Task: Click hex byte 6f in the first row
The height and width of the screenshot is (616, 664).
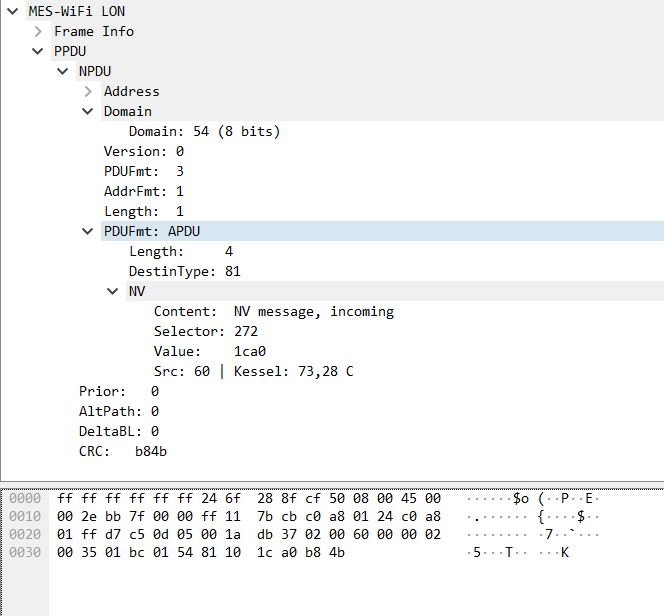Action: point(233,498)
